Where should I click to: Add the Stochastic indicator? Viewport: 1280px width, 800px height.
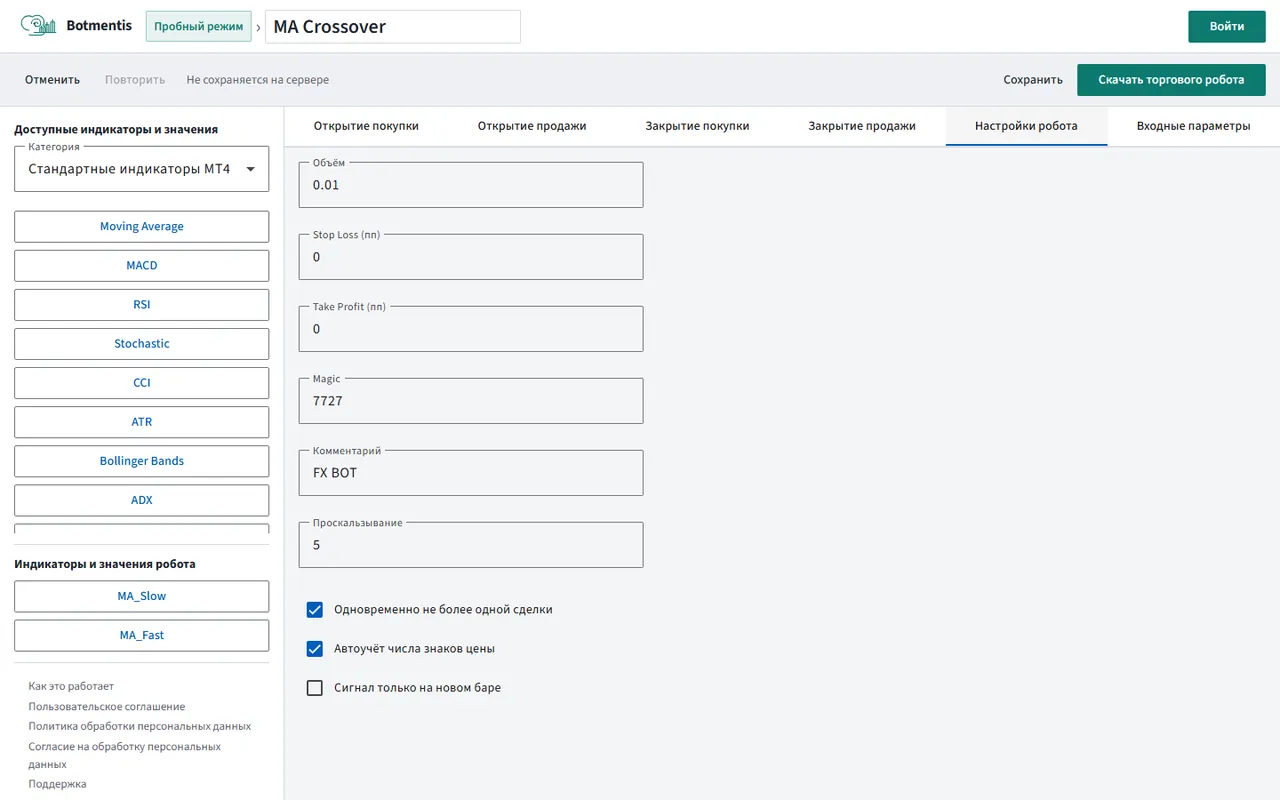click(142, 343)
